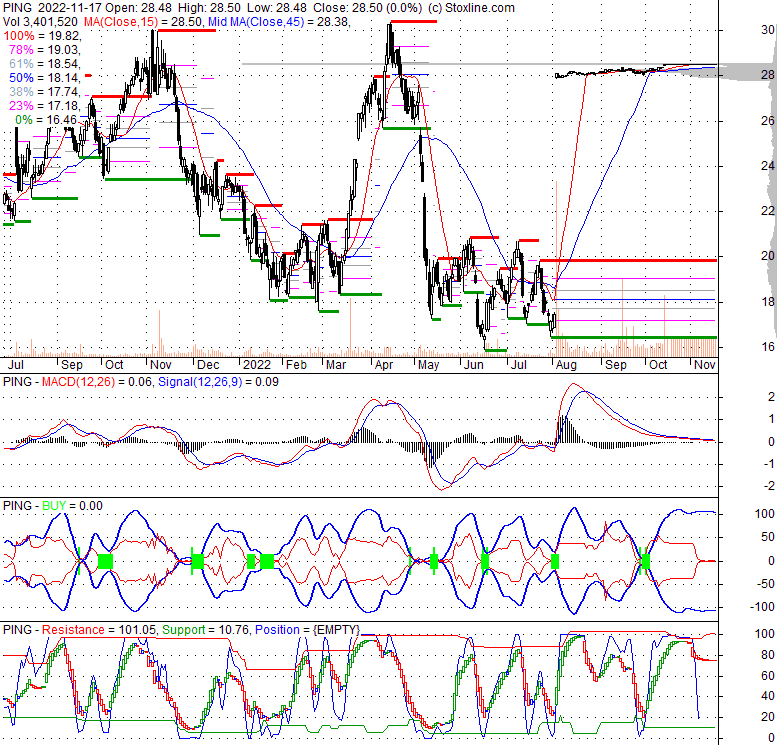Click the 'Aug' month label on axis
Viewport: 778px width, 746px height.
(566, 365)
